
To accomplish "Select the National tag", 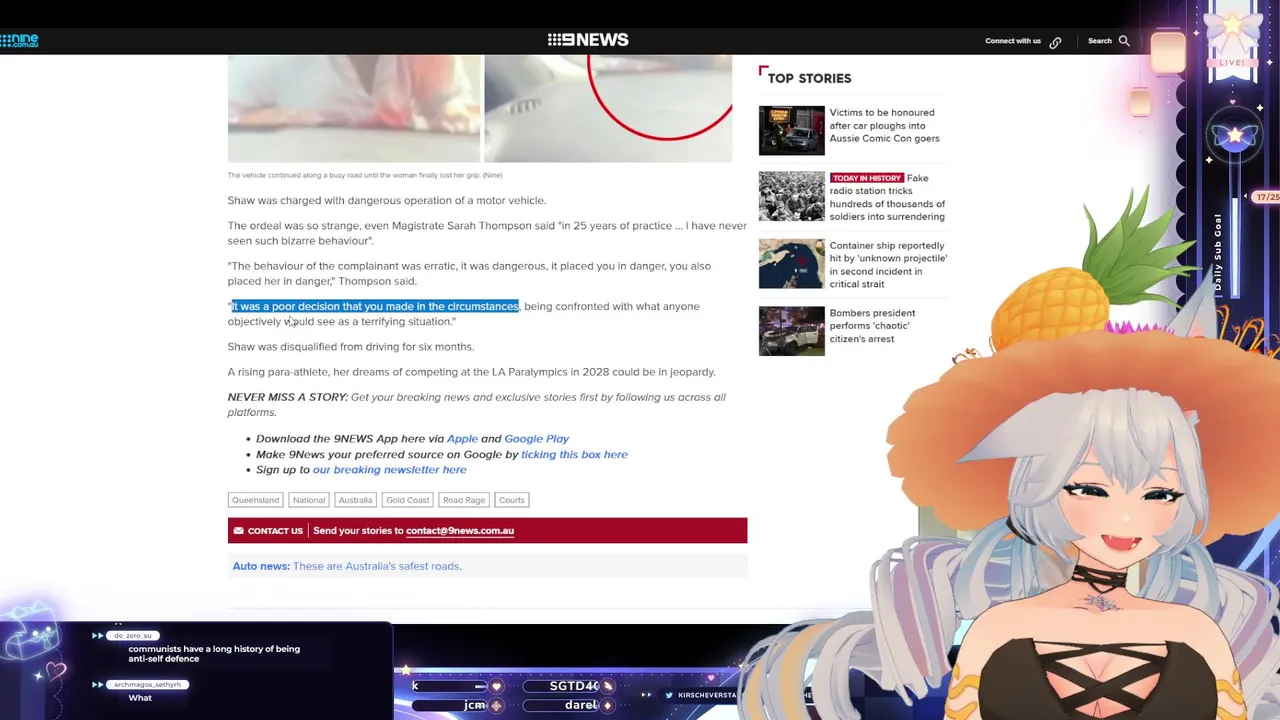I will [308, 500].
